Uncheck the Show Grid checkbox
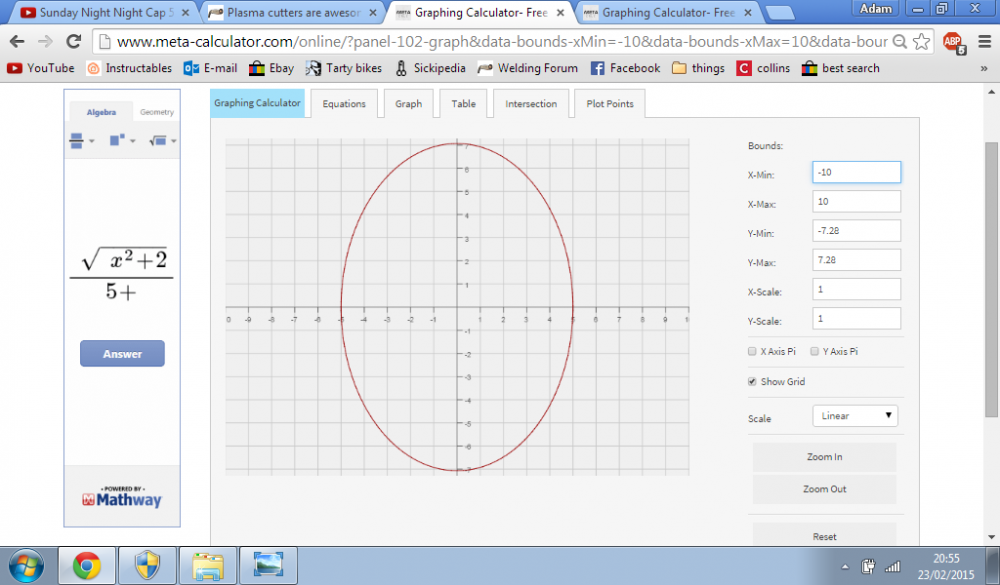The height and width of the screenshot is (585, 1000). pyautogui.click(x=752, y=381)
